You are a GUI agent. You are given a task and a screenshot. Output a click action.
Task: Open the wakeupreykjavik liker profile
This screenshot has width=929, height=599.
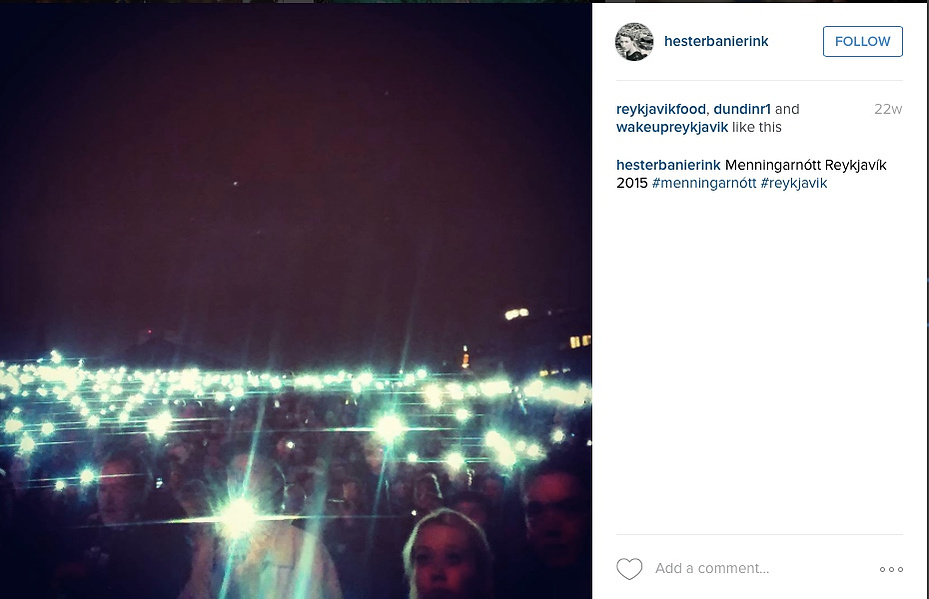pos(672,127)
